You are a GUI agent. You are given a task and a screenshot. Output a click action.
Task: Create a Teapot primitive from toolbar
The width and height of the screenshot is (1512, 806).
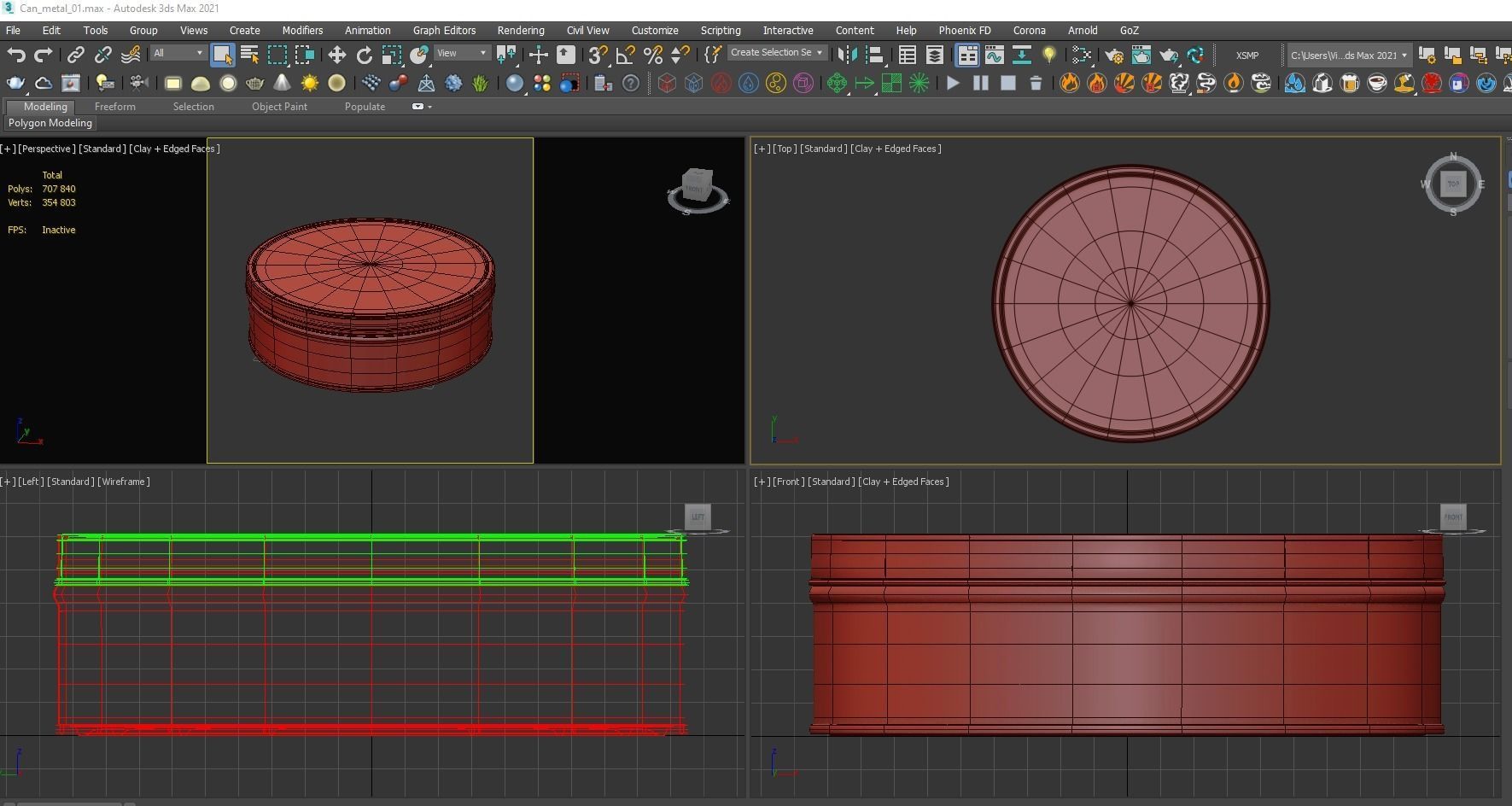[254, 83]
